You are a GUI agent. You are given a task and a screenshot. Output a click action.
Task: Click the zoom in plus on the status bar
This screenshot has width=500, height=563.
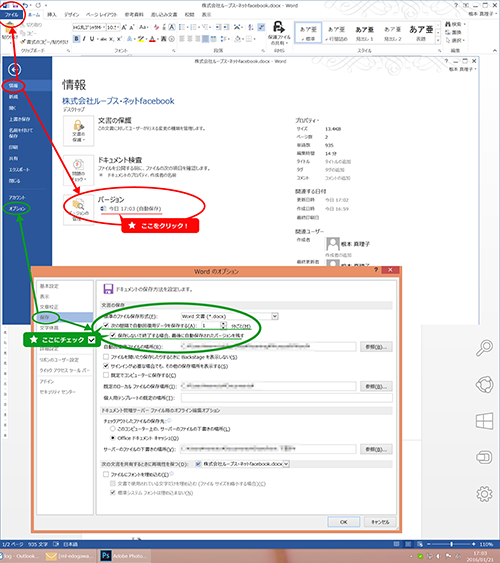click(x=474, y=544)
